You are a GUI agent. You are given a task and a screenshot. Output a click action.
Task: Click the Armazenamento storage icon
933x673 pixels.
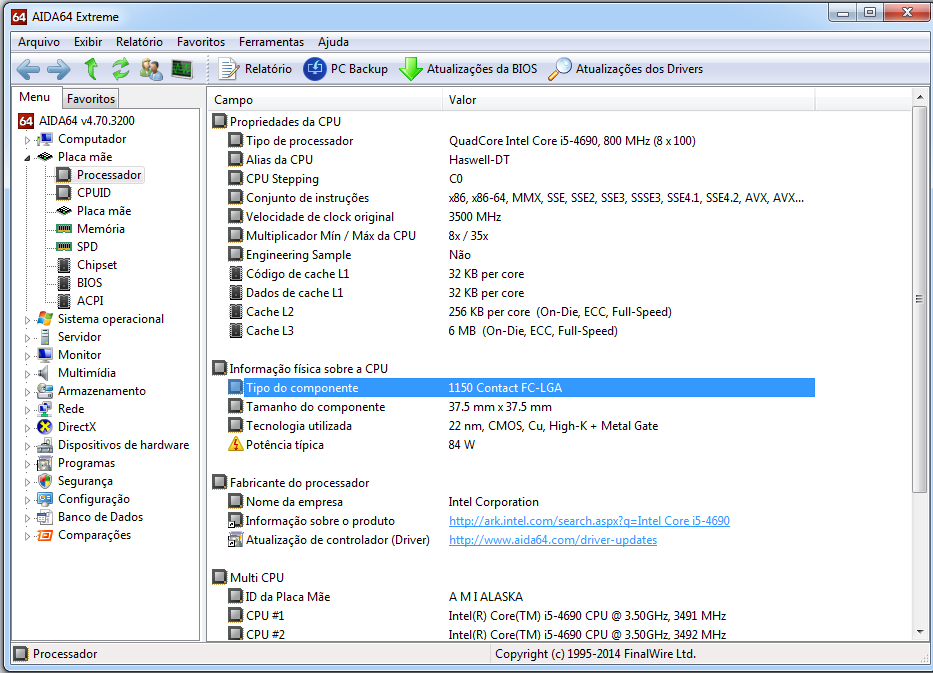45,391
